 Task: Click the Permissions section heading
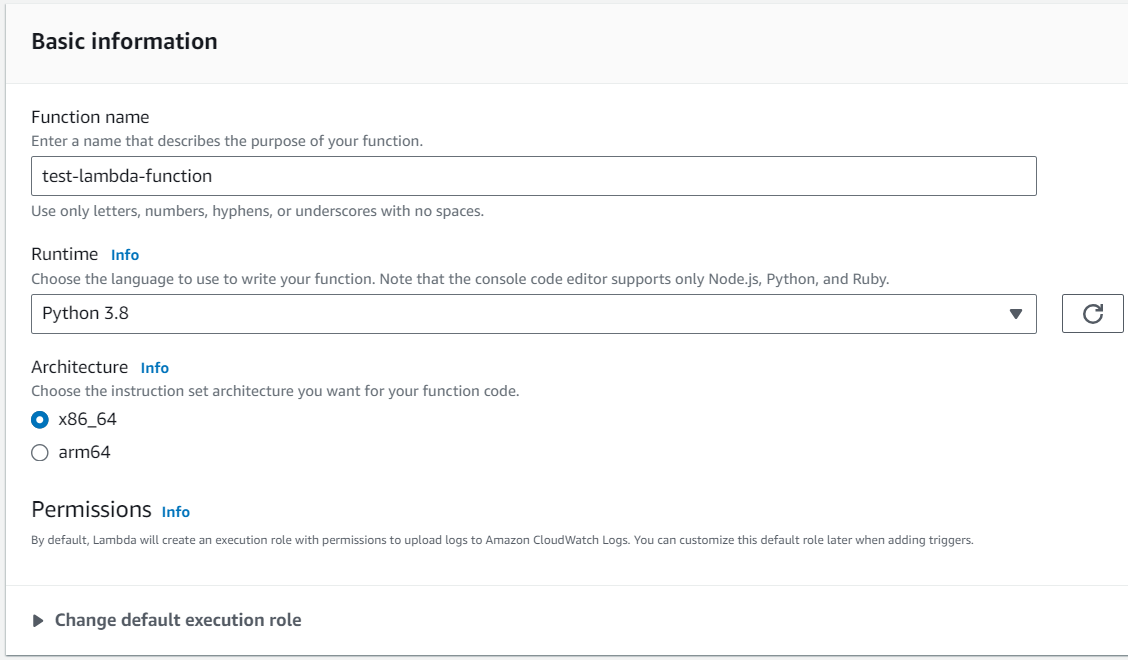tap(91, 510)
